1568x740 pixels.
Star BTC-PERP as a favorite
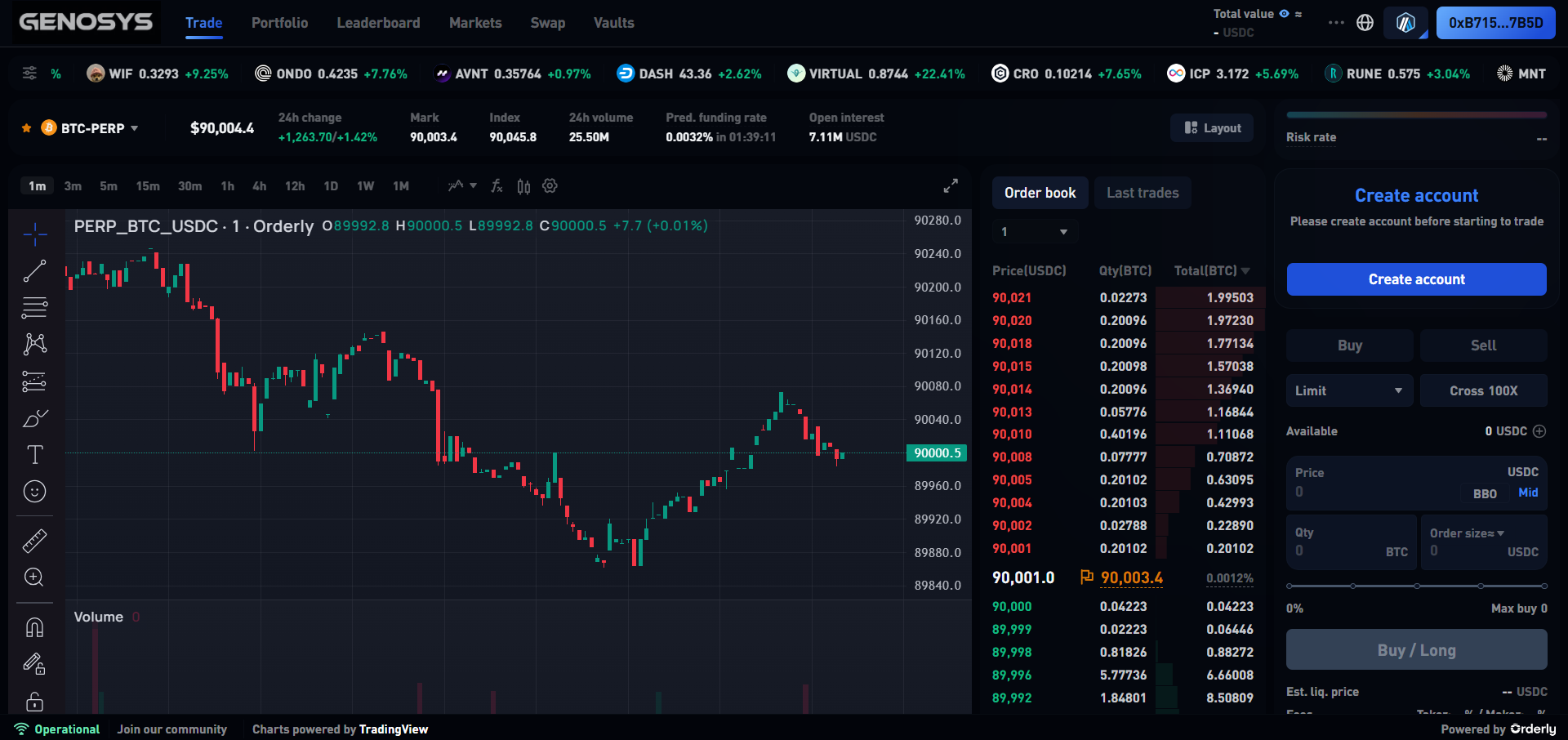coord(25,127)
